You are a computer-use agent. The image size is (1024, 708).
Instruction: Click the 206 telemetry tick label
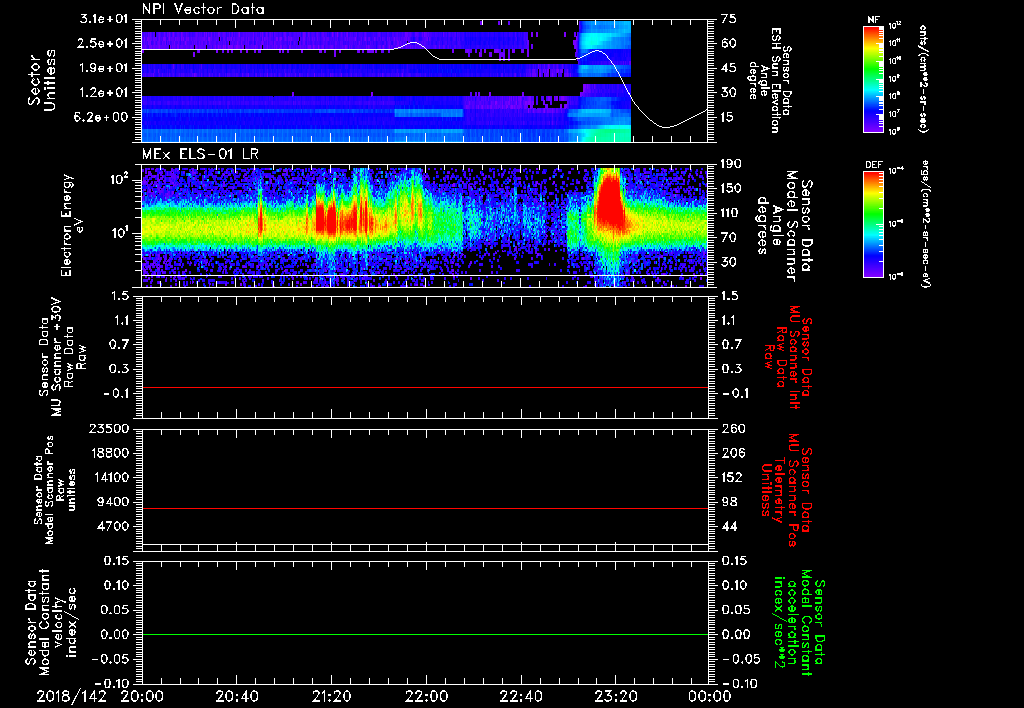pyautogui.click(x=731, y=453)
